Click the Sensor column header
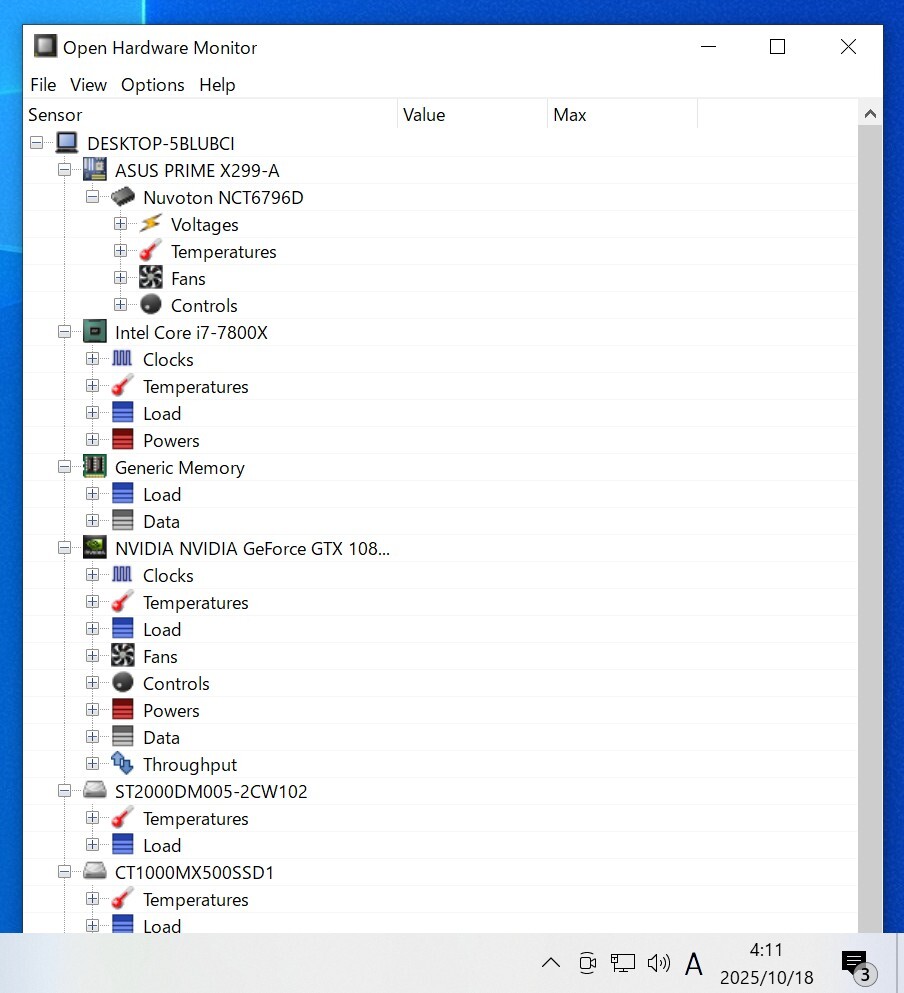 point(210,115)
